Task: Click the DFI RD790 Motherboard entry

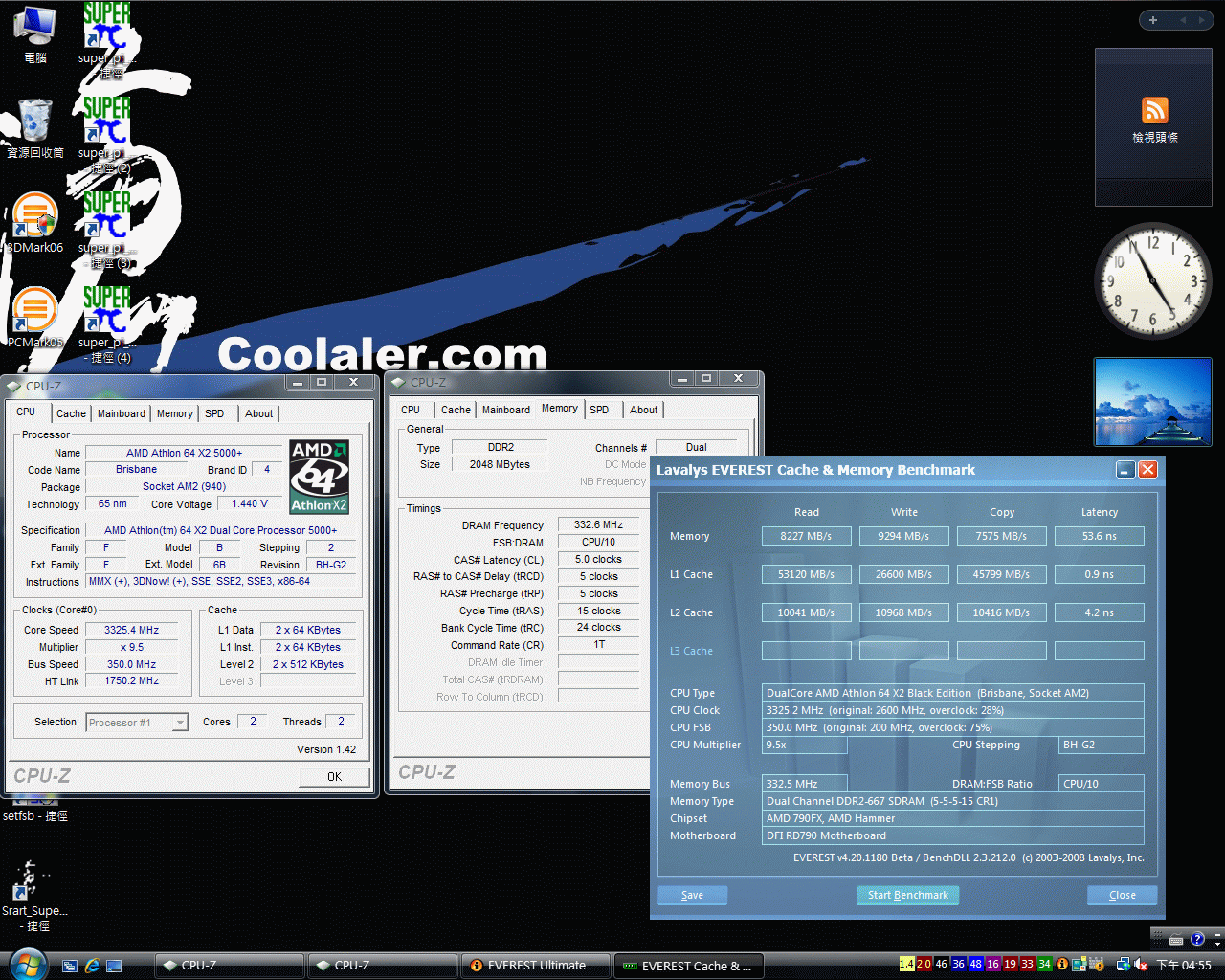Action: 952,835
